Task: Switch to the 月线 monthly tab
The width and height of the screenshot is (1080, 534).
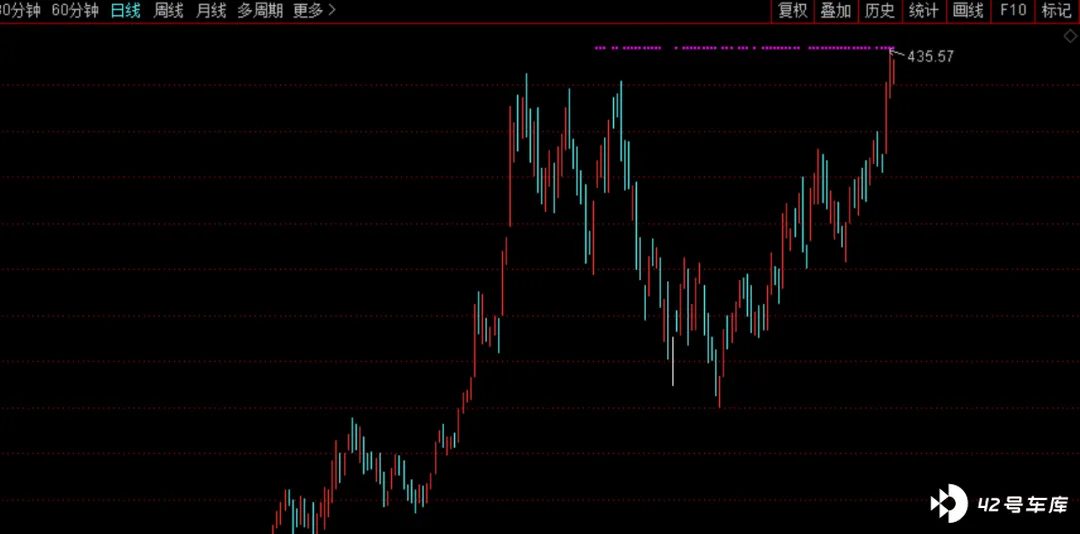Action: [x=211, y=10]
